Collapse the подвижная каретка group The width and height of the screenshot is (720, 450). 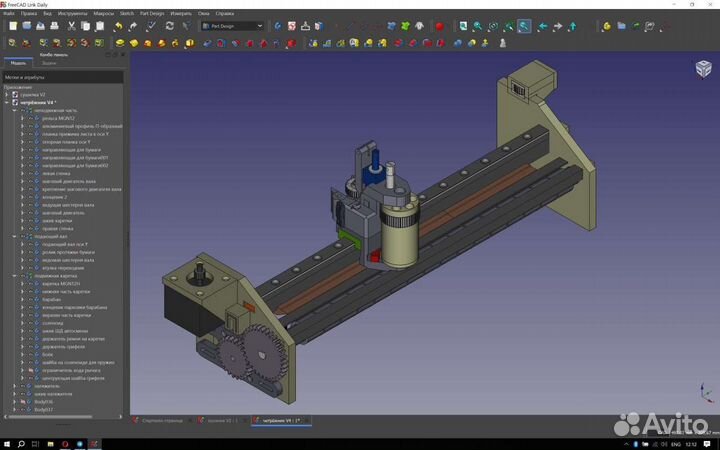pos(14,275)
